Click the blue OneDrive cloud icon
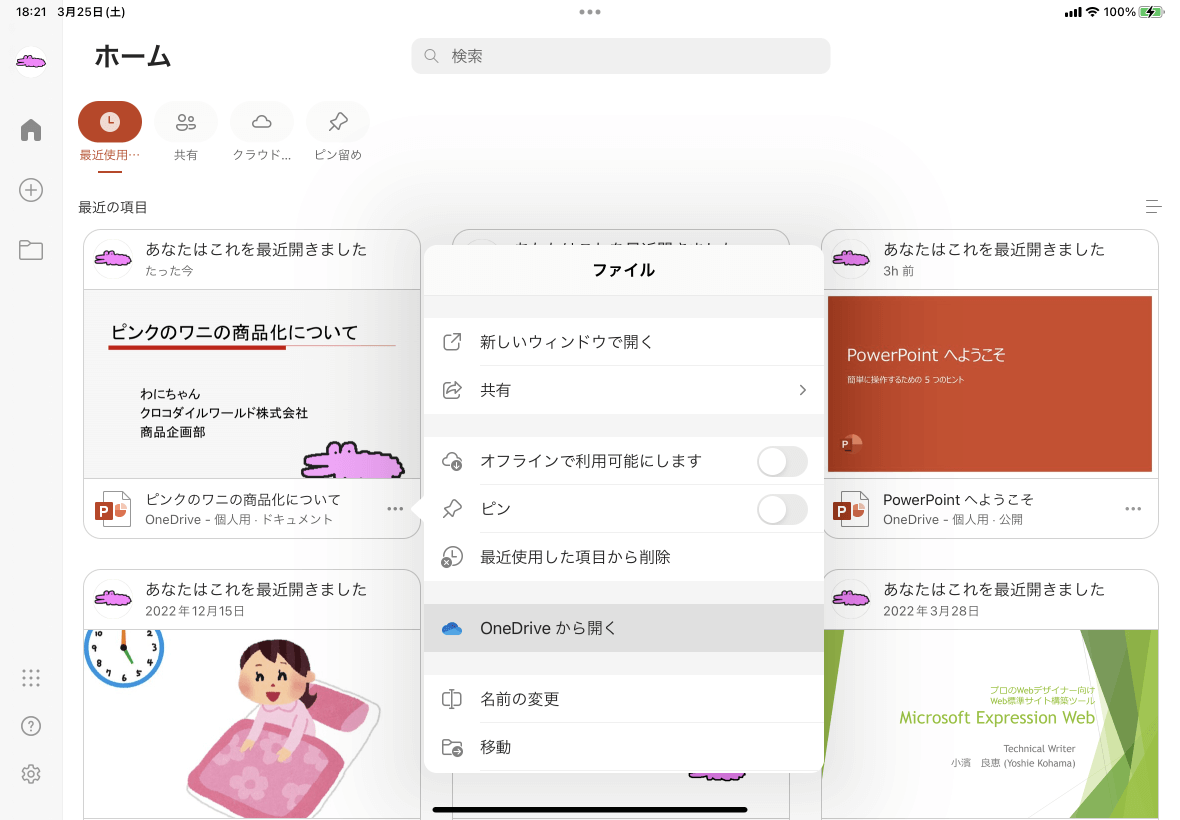Screen dimensions: 1180x820 (452, 628)
